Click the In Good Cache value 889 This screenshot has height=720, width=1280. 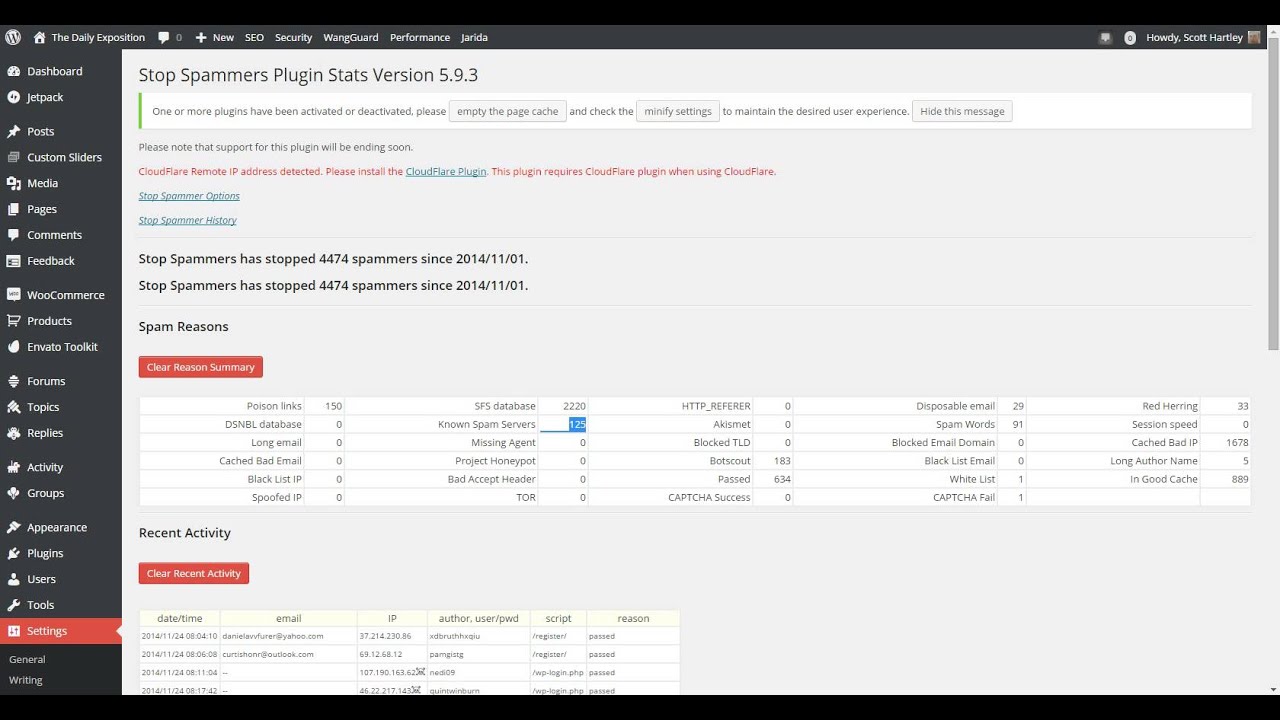(x=1240, y=479)
